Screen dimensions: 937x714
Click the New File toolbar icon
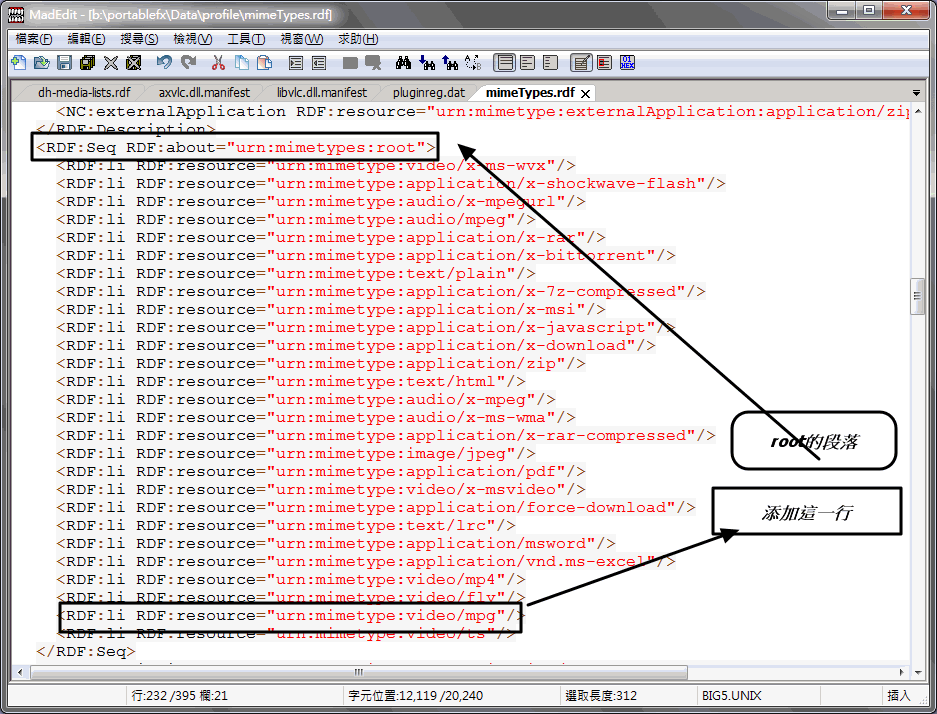[x=18, y=63]
